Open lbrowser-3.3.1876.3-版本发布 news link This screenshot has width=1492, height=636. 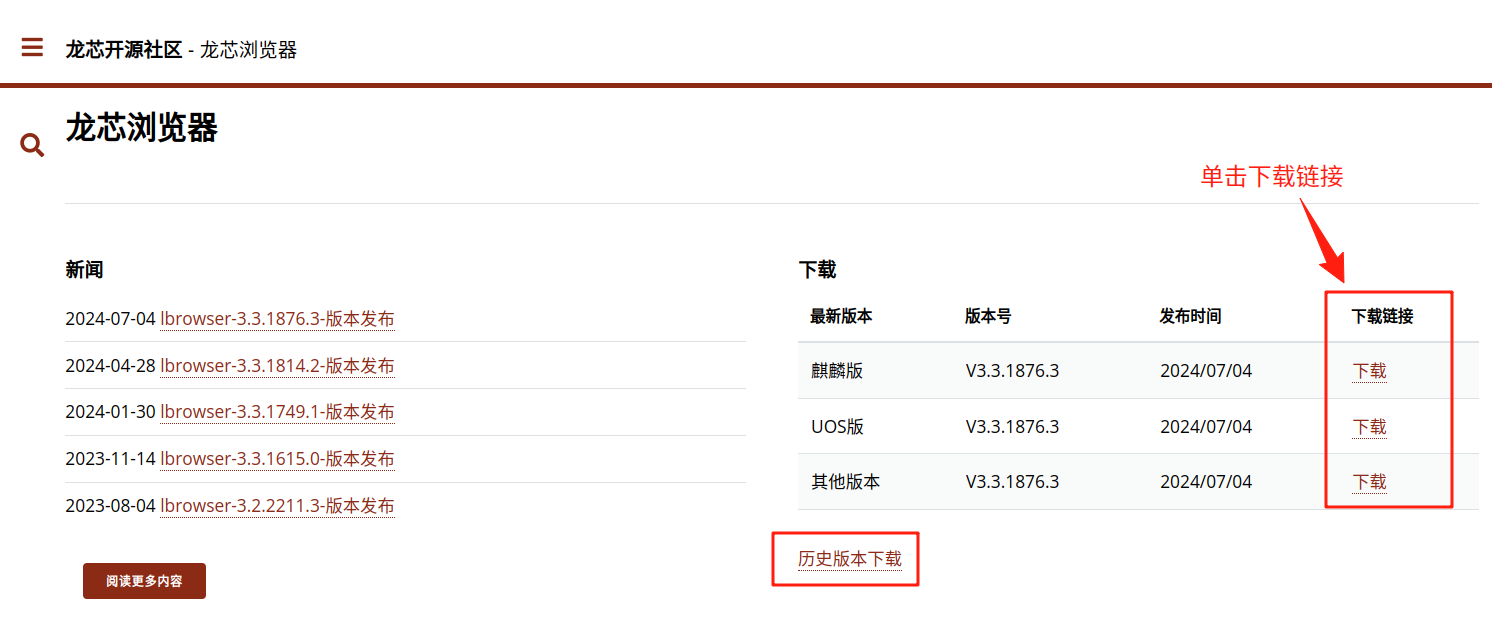pos(277,319)
